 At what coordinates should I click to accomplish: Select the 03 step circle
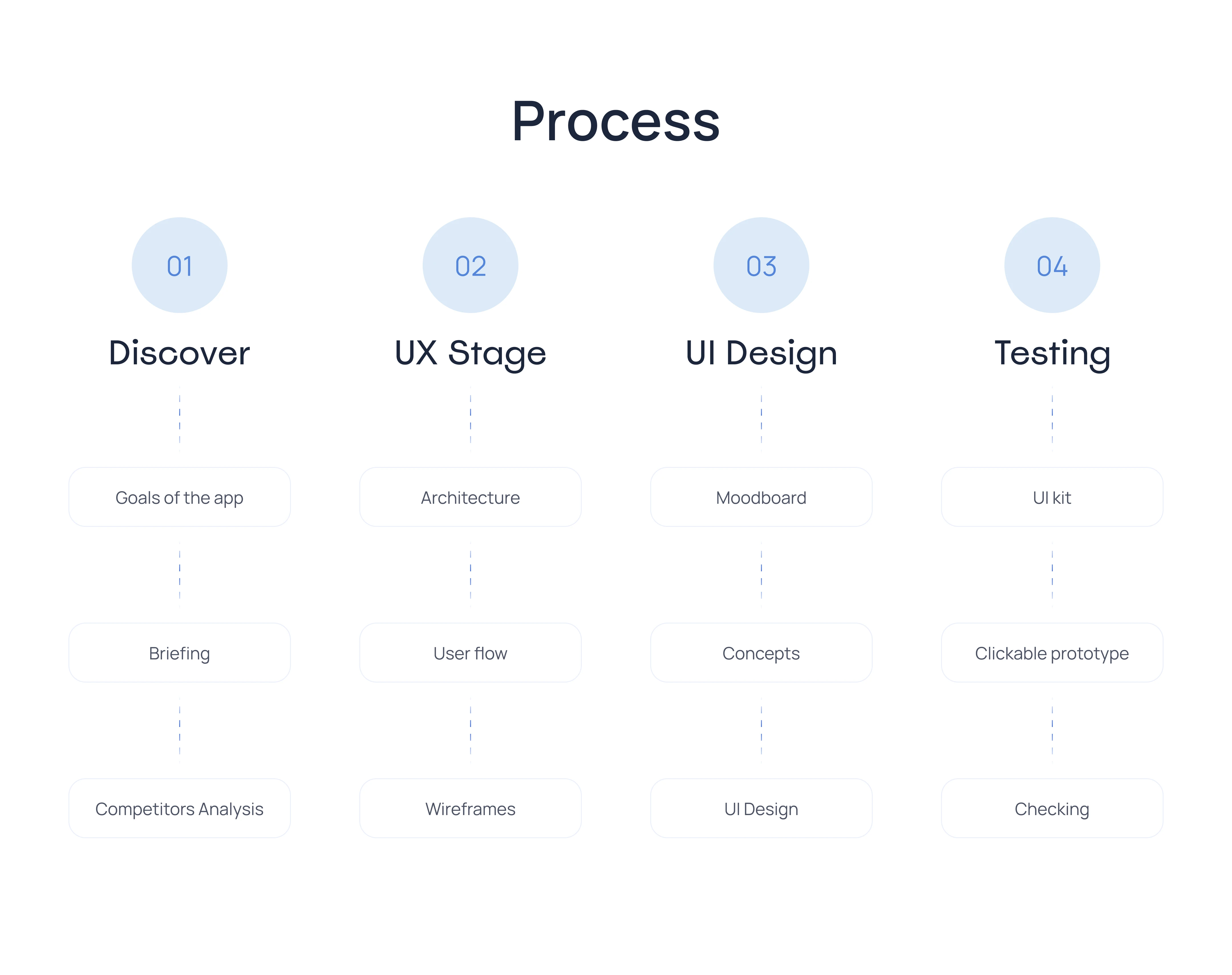click(760, 265)
